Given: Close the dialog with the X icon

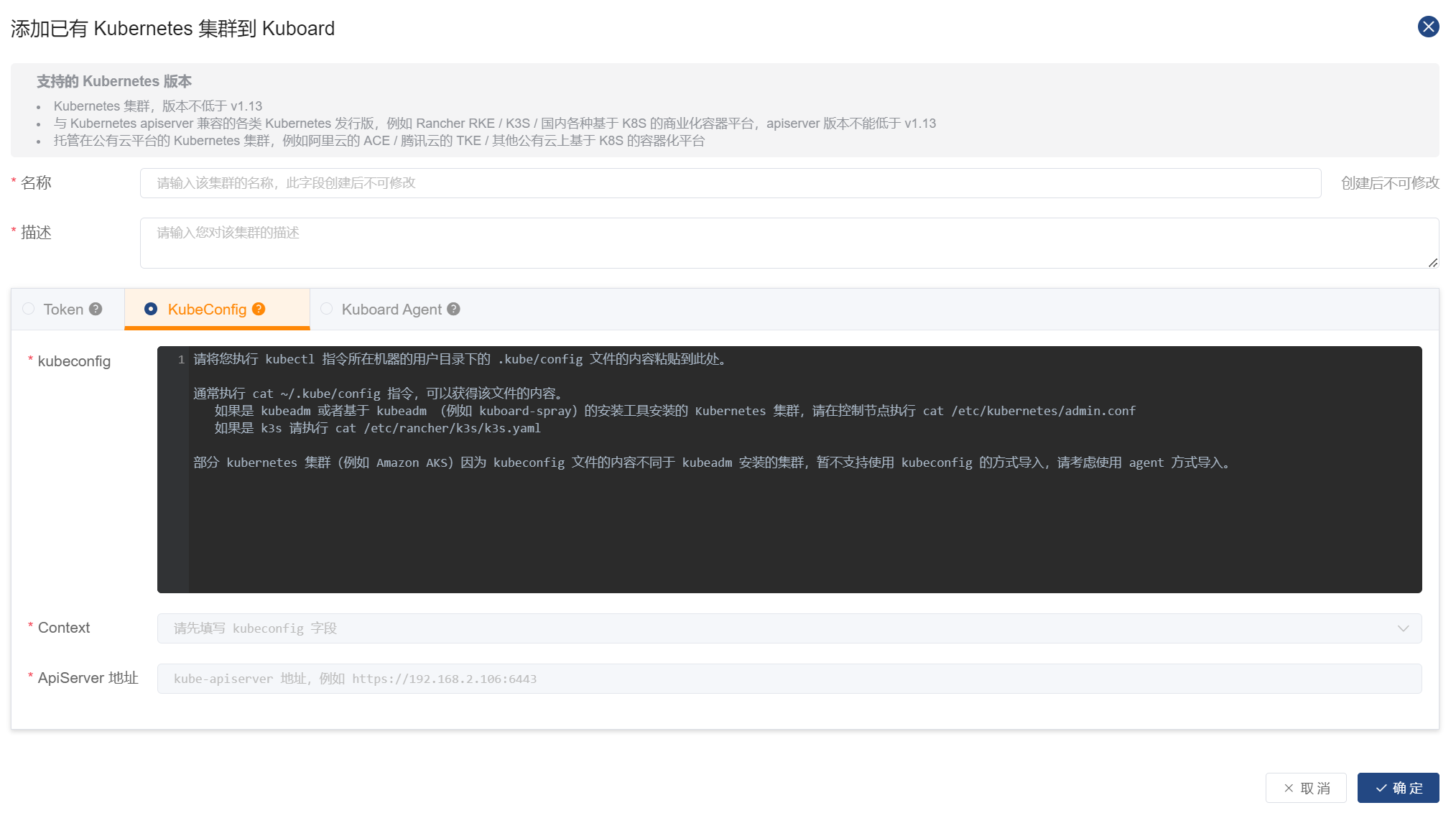Looking at the screenshot, I should click(x=1428, y=27).
